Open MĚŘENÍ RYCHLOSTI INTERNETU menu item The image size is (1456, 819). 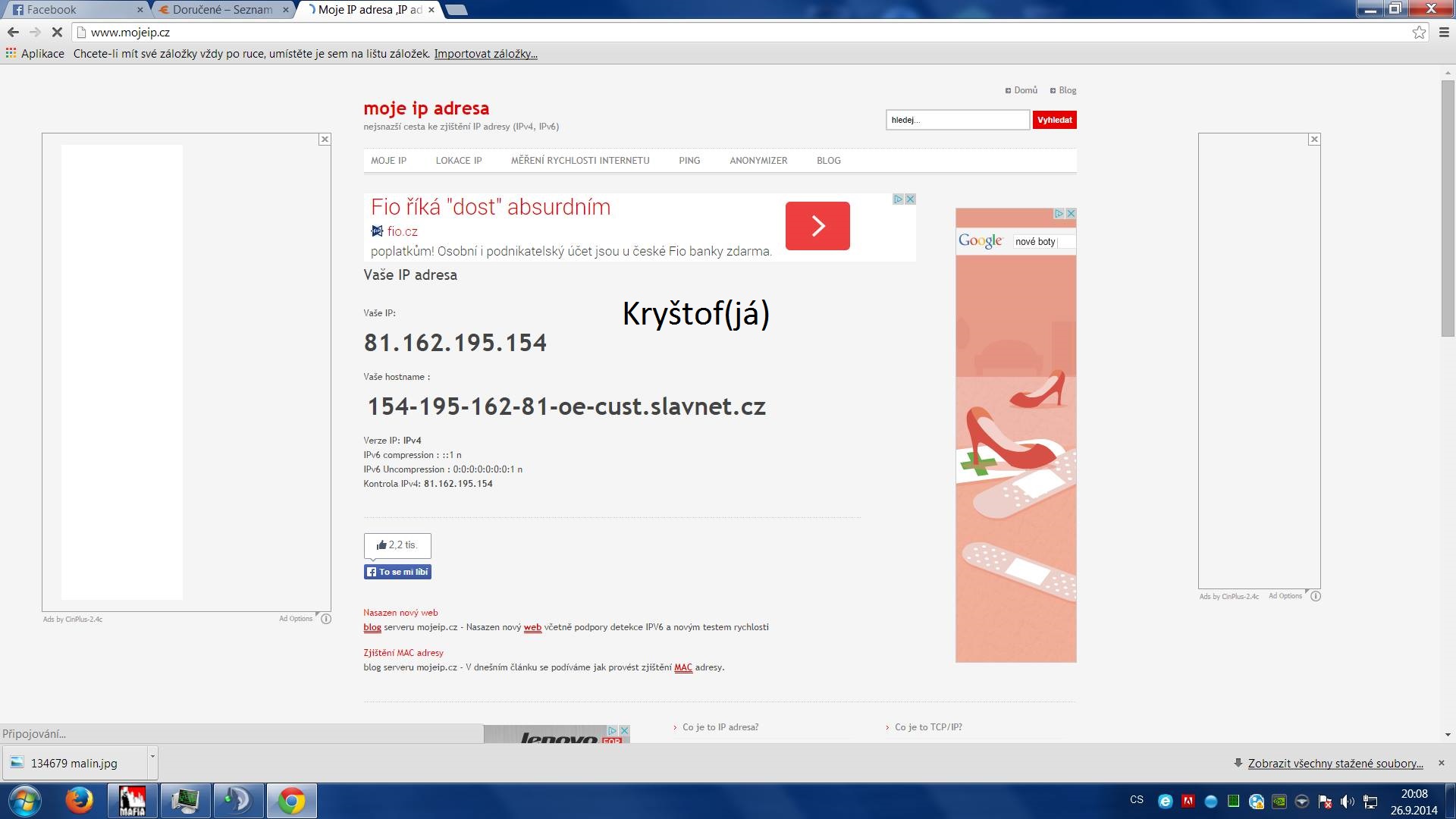[x=580, y=161]
